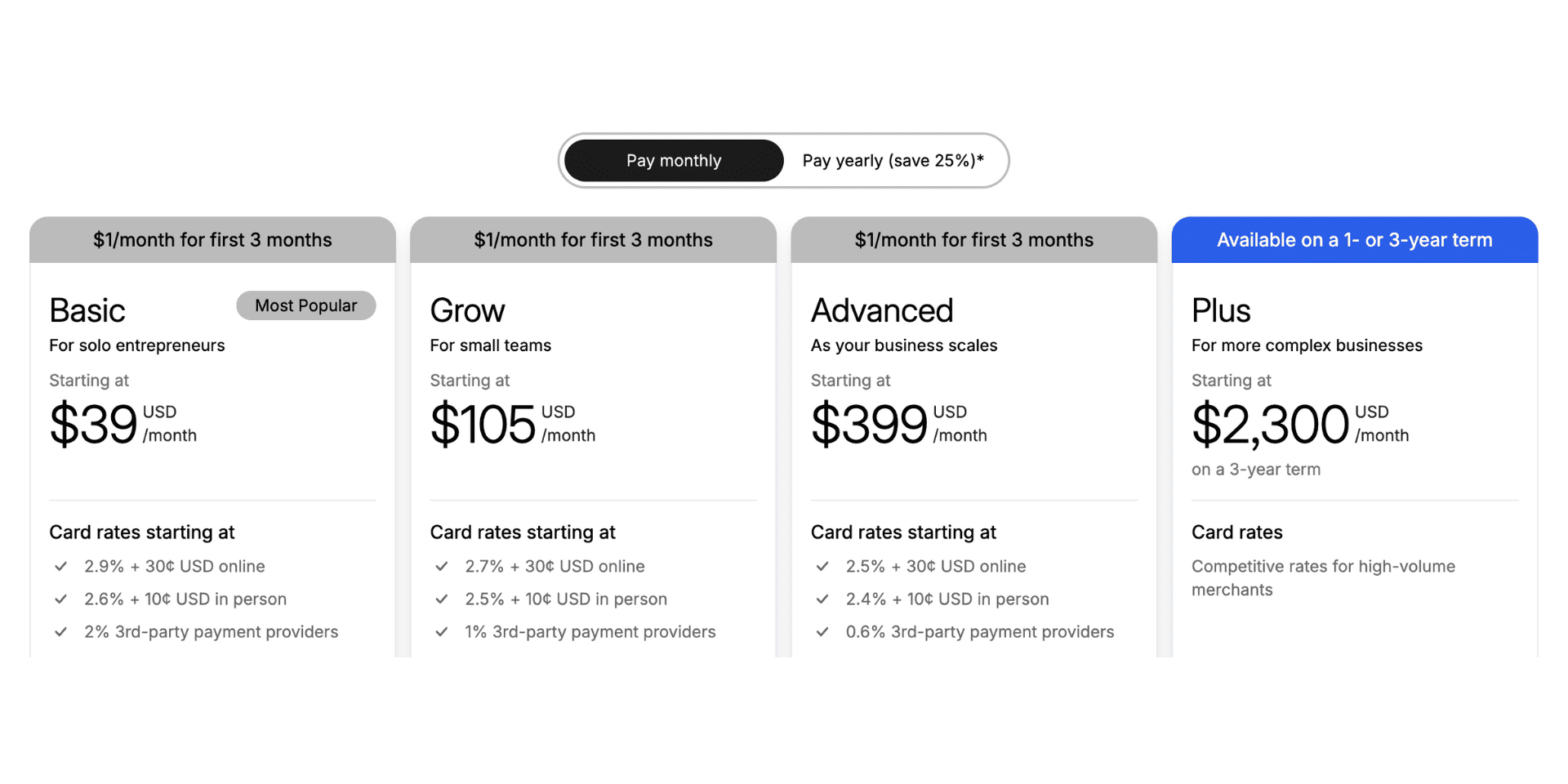Select the Plus plan title
The height and width of the screenshot is (784, 1568).
tap(1221, 311)
